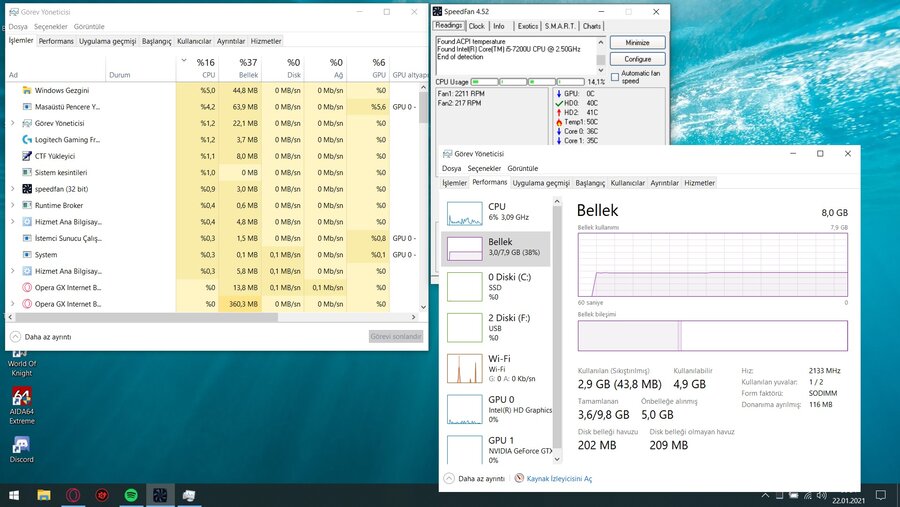Click the Masaüstü Pencere Yöneticisi process icon
The height and width of the screenshot is (507, 900).
pos(27,107)
